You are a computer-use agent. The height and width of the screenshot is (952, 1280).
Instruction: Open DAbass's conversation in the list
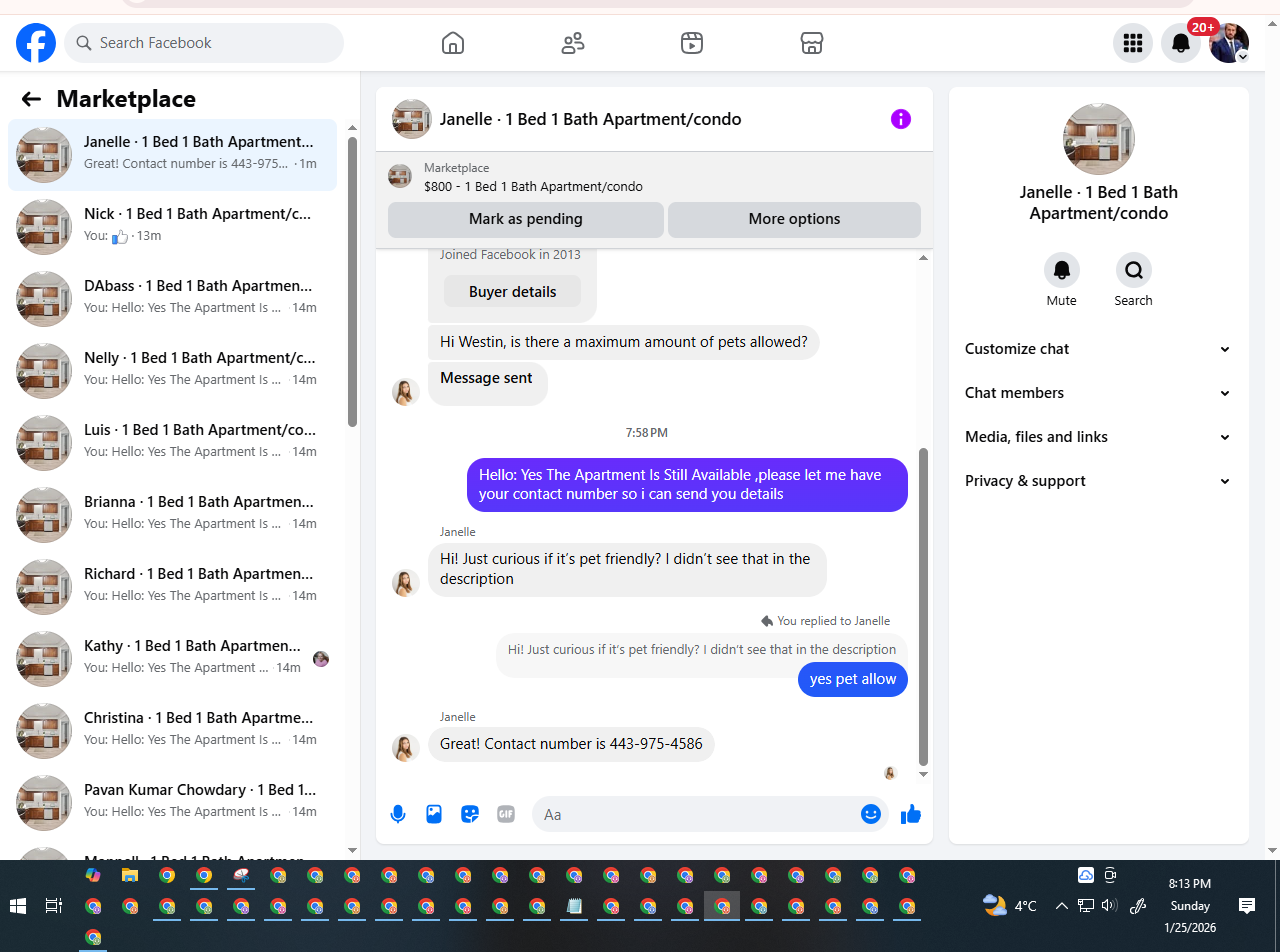pos(172,299)
